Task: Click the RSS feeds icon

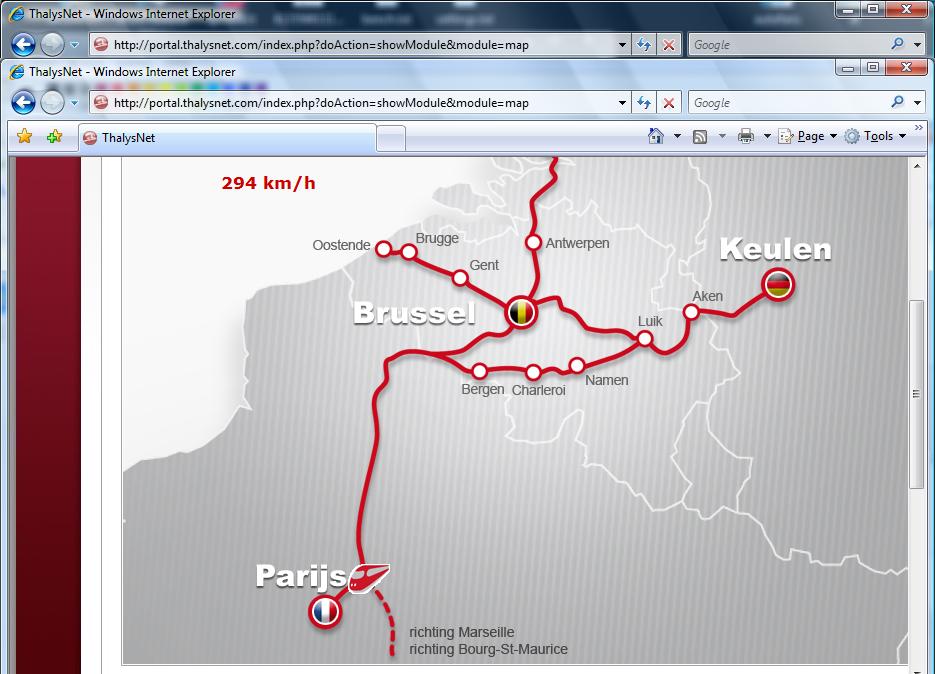Action: 699,137
